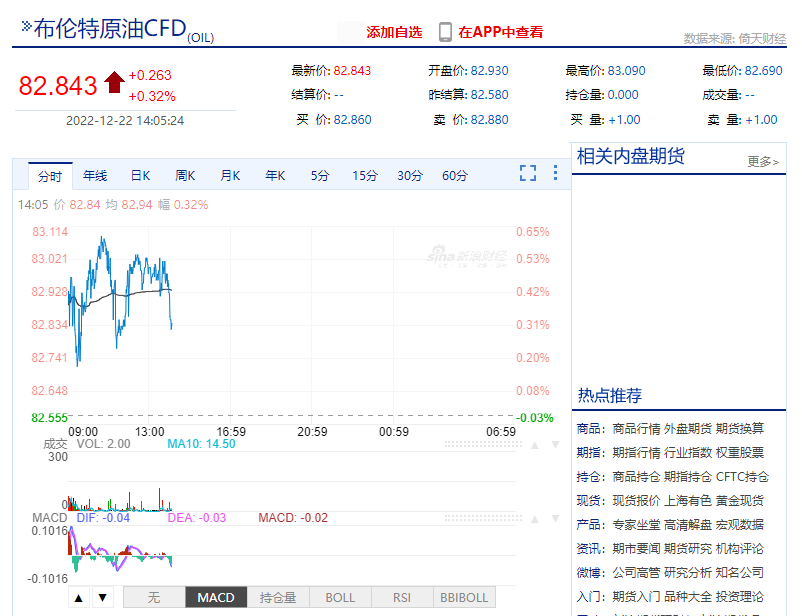802x616 pixels.
Task: Switch the indicator to RSI
Action: pos(400,596)
